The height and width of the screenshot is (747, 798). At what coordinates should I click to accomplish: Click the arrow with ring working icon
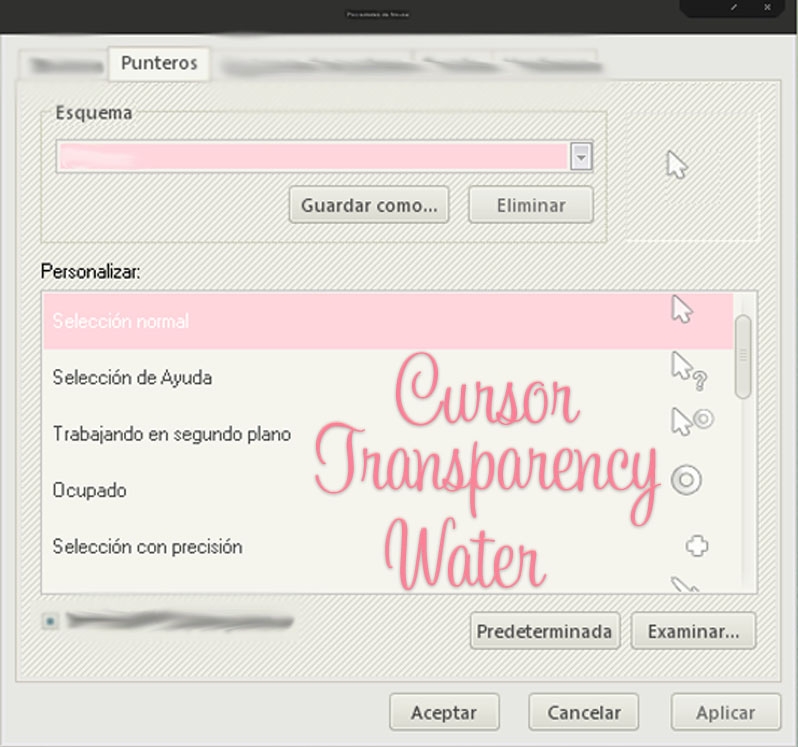(692, 421)
